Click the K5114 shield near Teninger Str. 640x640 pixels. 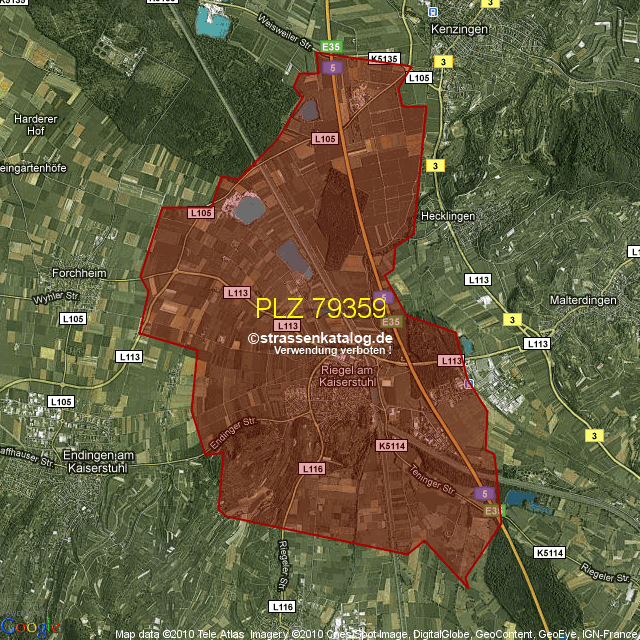tap(392, 445)
